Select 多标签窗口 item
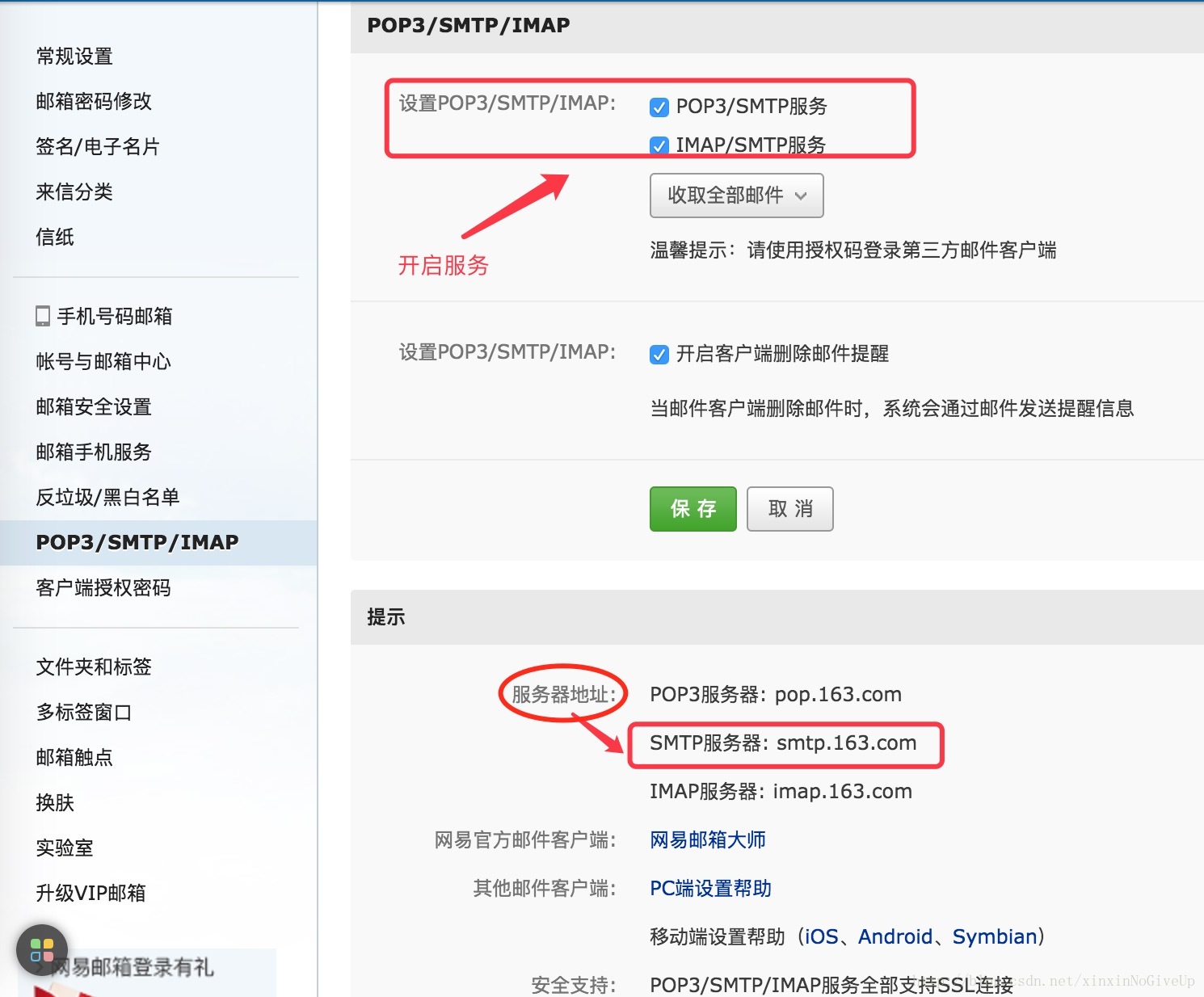This screenshot has height=997, width=1204. [x=84, y=713]
